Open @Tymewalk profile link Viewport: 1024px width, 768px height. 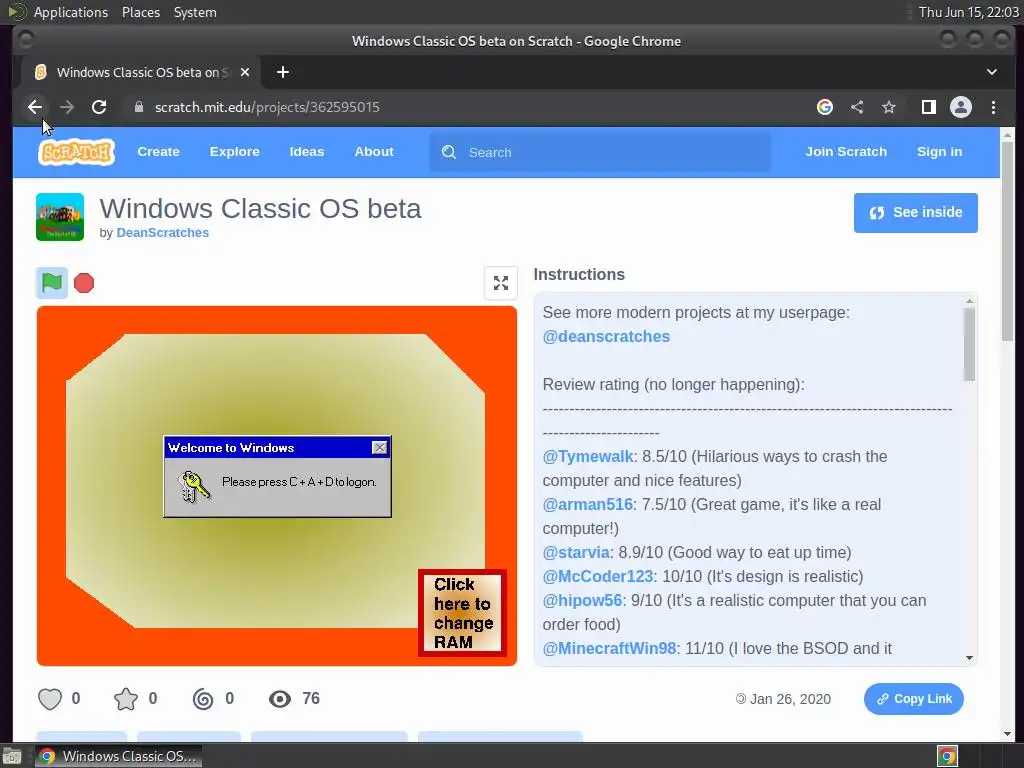click(588, 456)
